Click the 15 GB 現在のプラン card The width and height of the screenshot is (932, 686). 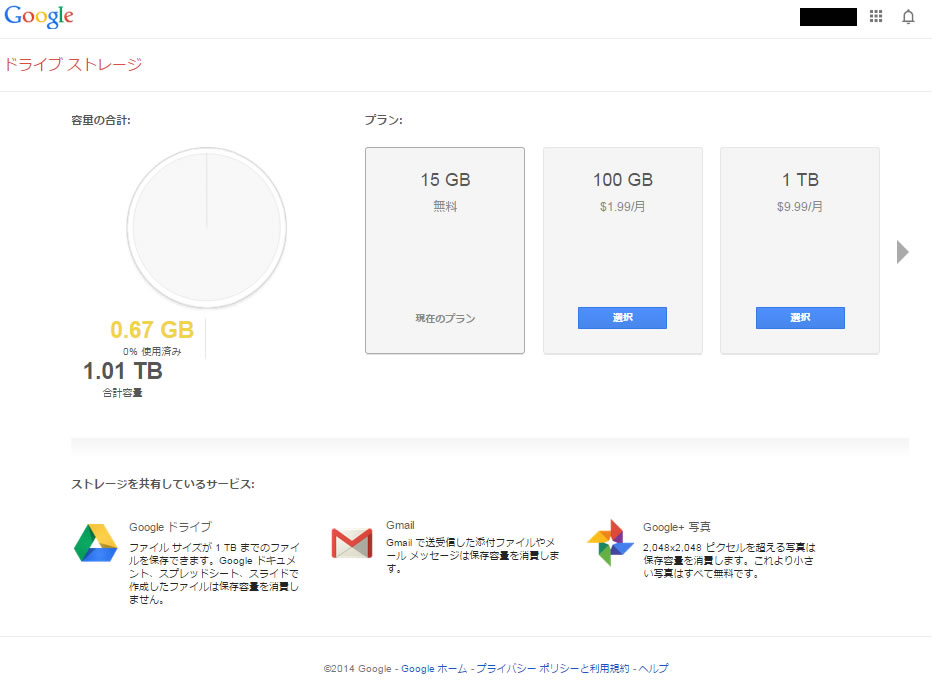[x=444, y=250]
